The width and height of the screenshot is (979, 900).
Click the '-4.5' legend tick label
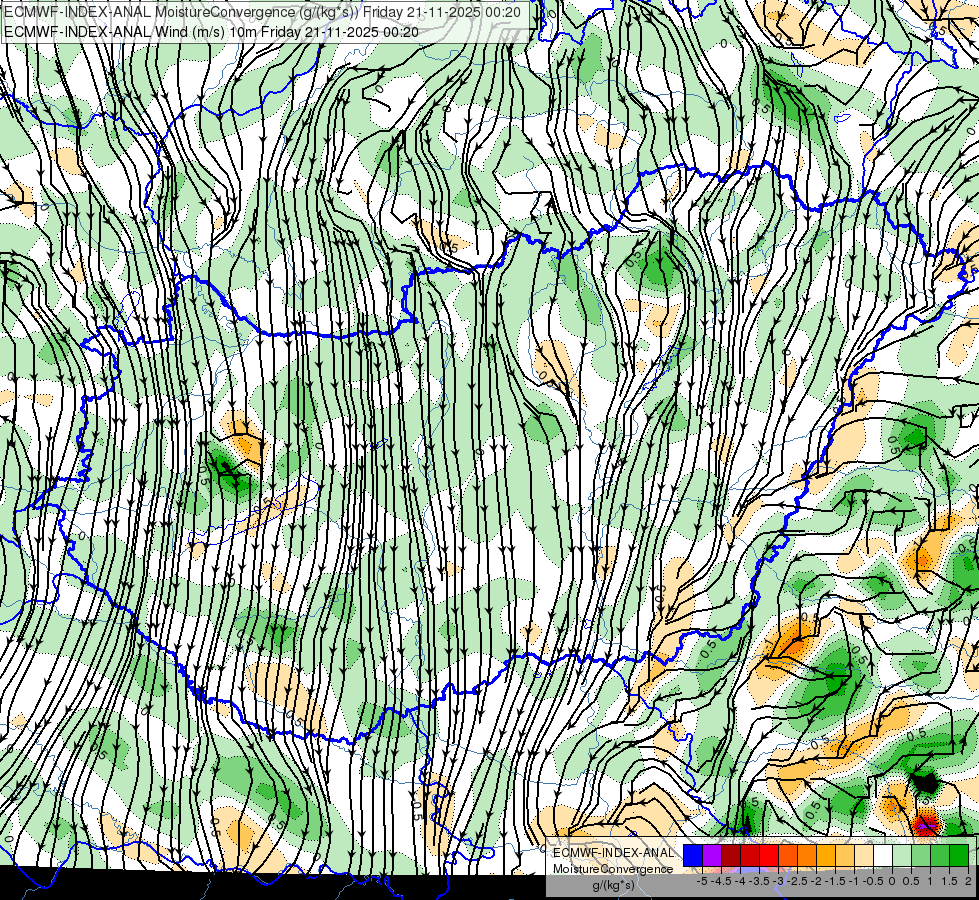click(x=721, y=881)
